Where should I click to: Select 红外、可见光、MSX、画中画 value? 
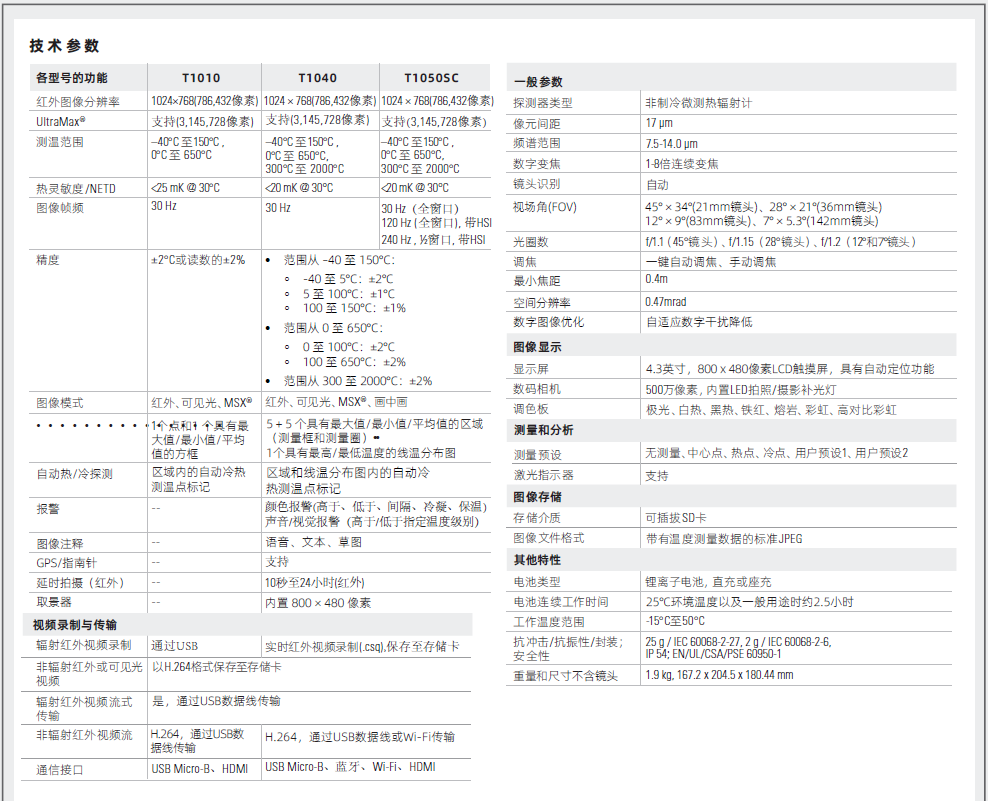(336, 401)
